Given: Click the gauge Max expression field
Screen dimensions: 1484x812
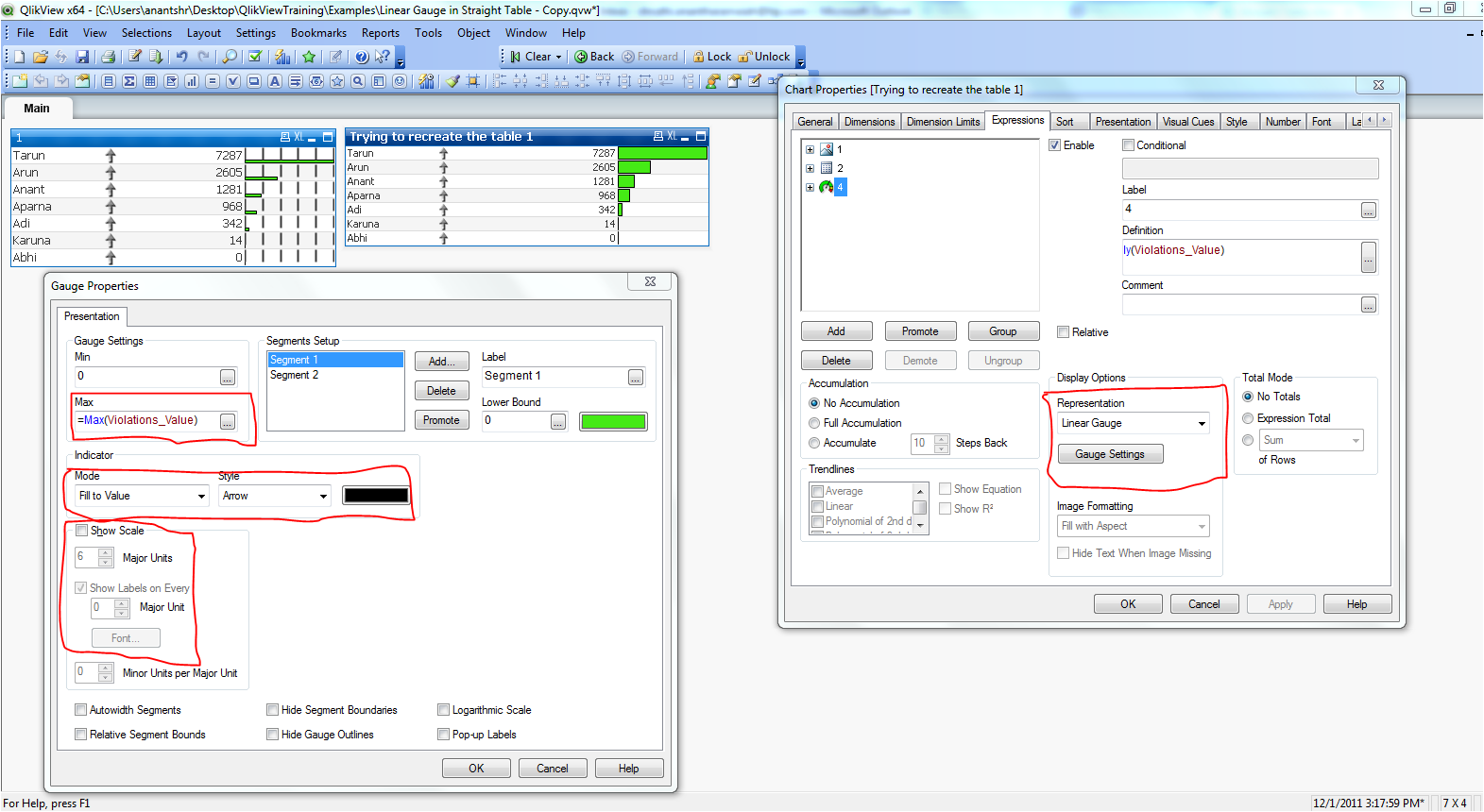Looking at the screenshot, I should click(x=147, y=421).
